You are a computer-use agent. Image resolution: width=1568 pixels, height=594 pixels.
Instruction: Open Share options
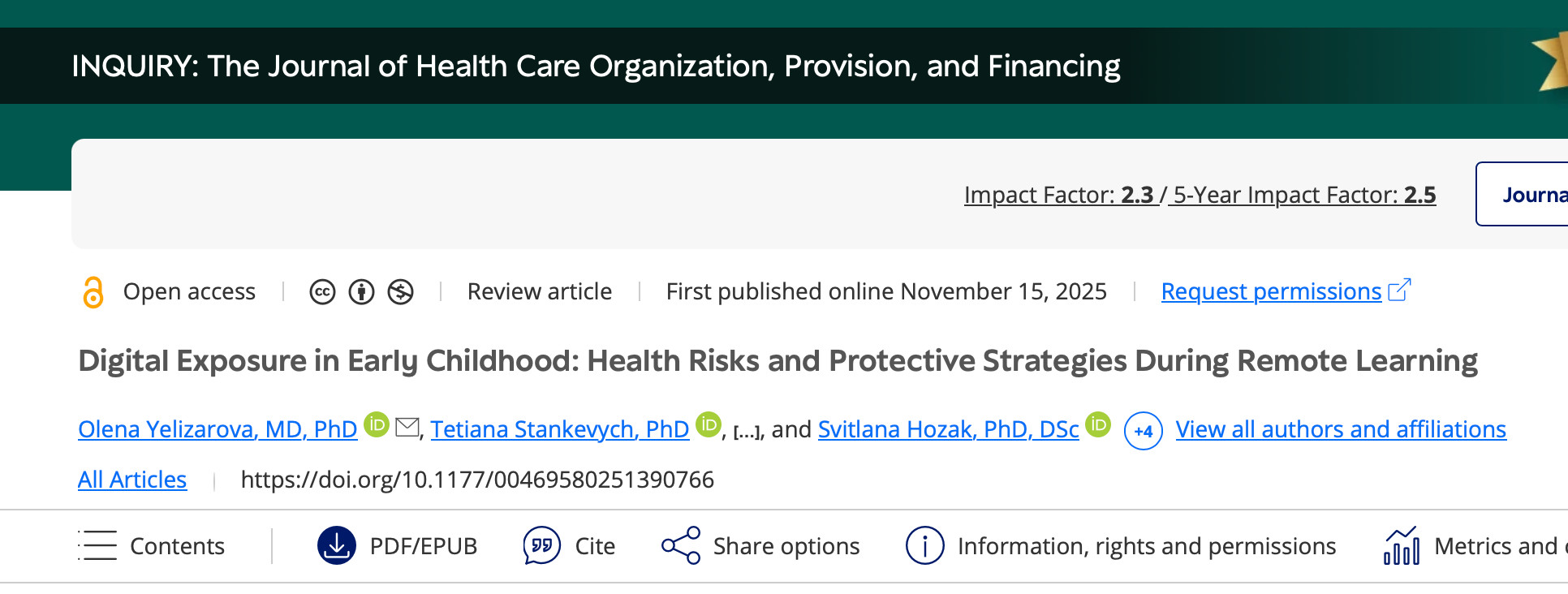(760, 546)
